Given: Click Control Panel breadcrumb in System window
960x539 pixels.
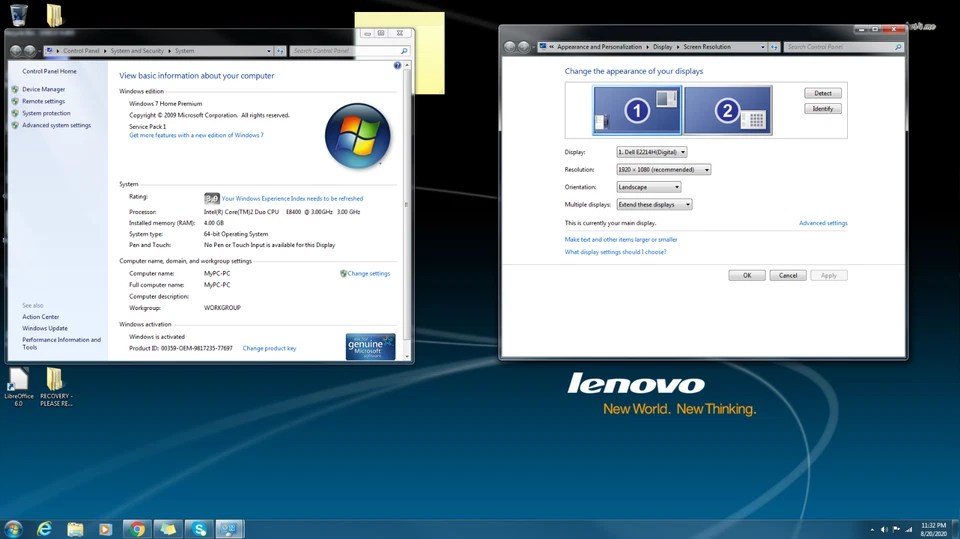Looking at the screenshot, I should [x=81, y=51].
